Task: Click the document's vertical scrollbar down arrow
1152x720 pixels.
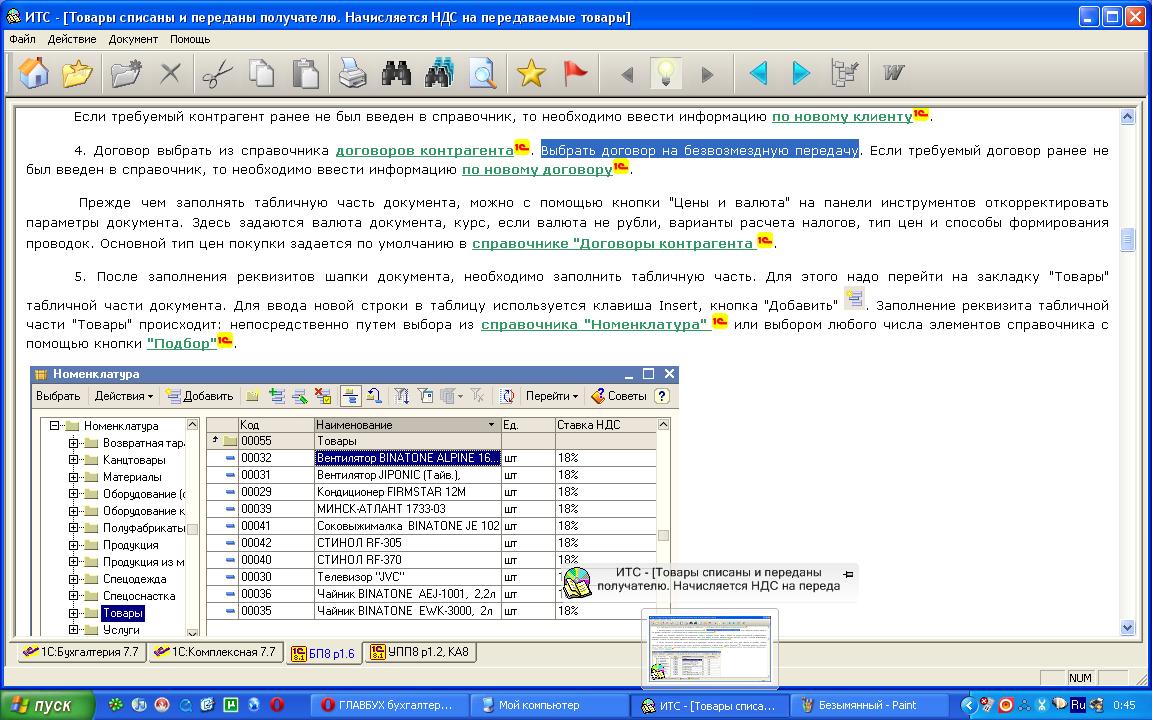Action: pyautogui.click(x=1128, y=628)
